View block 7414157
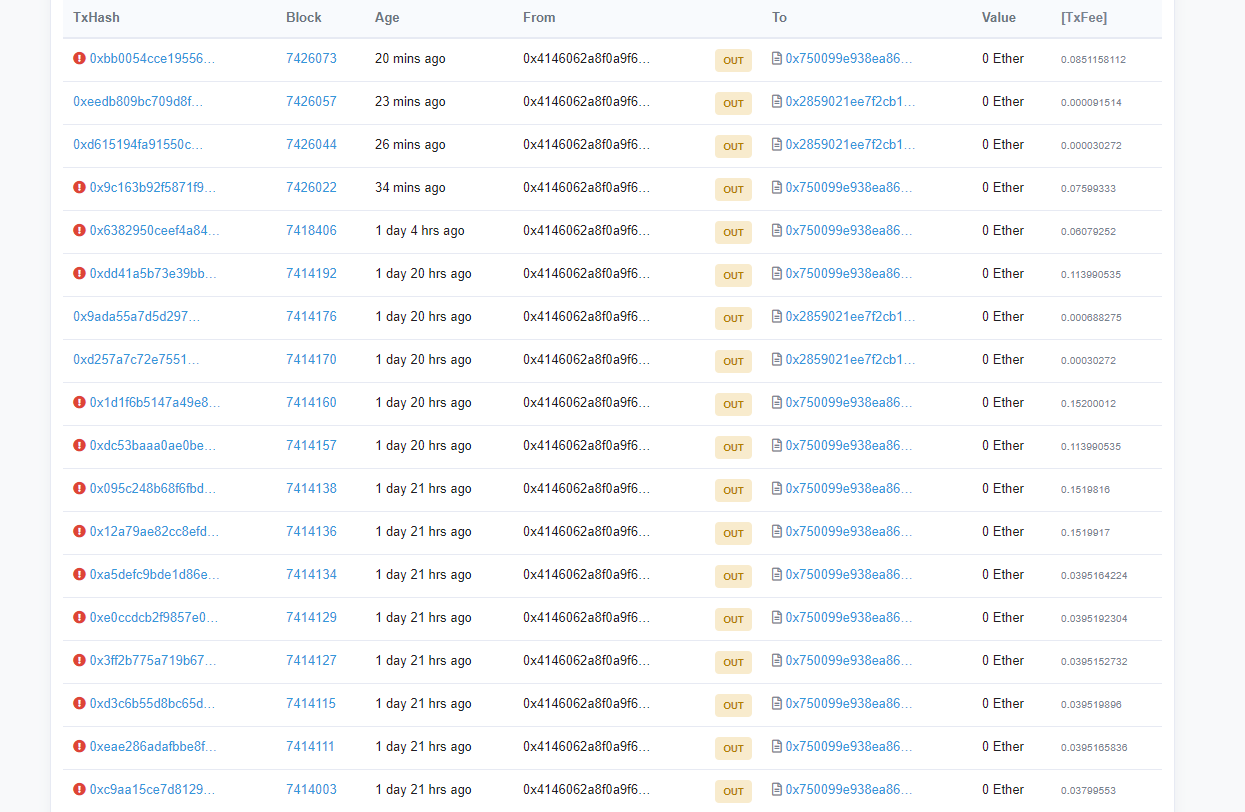Viewport: 1245px width, 812px height. (311, 445)
